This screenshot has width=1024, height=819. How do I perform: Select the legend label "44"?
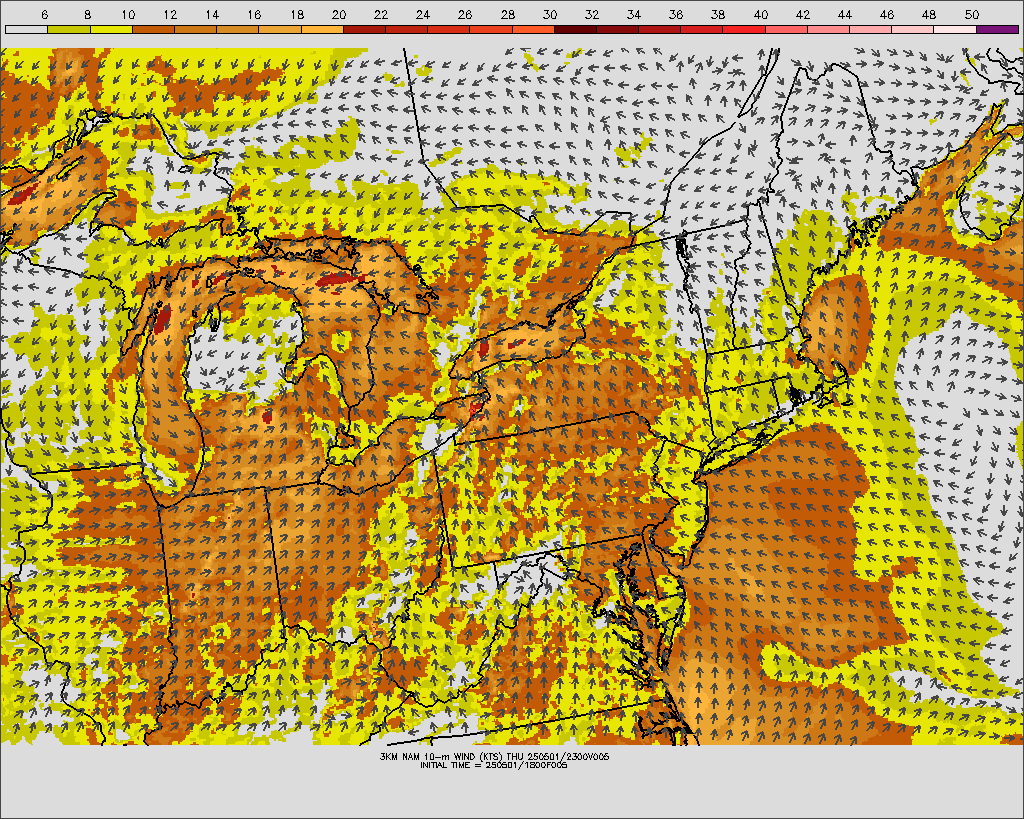tap(844, 14)
